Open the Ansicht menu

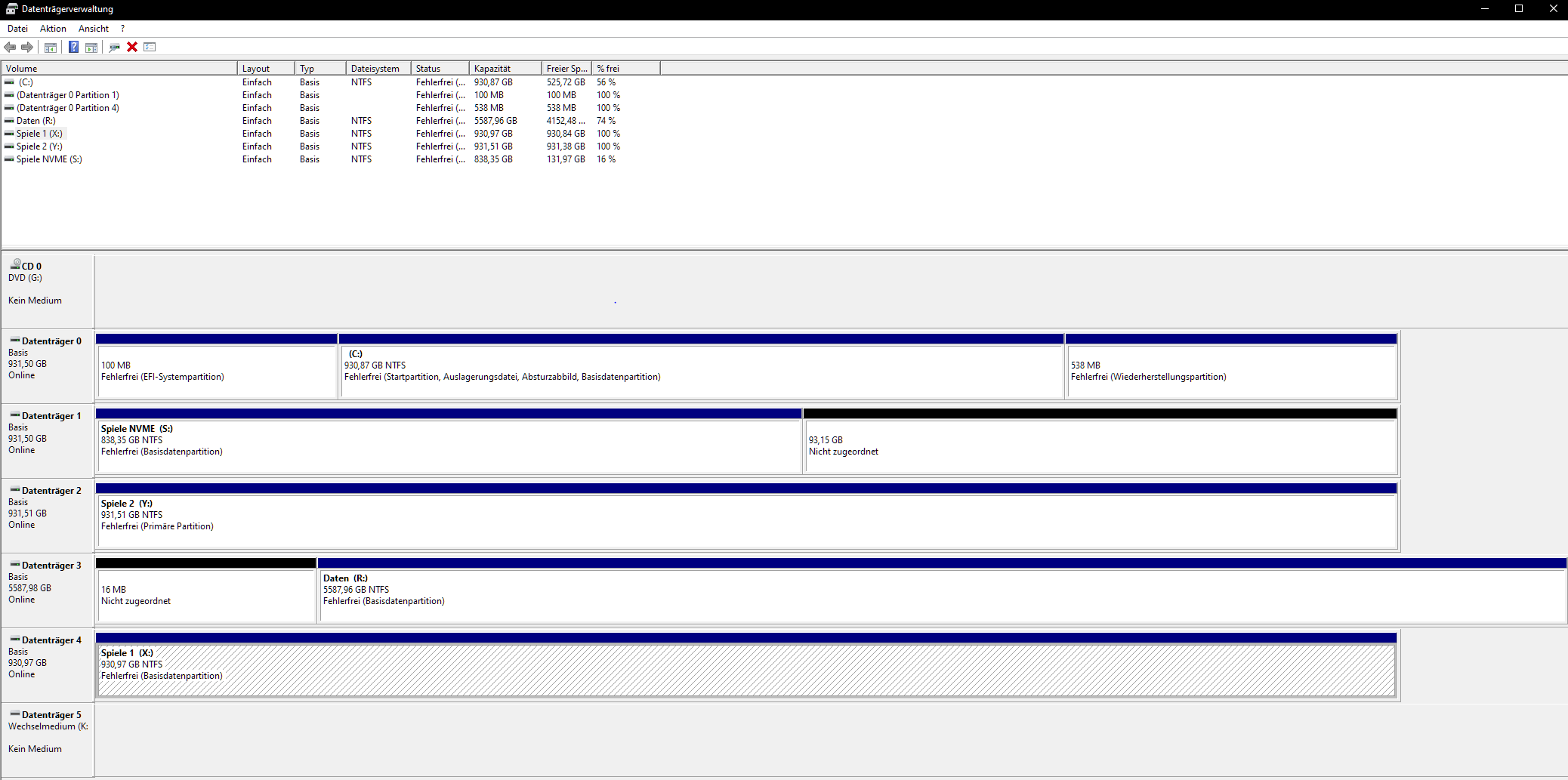click(x=94, y=29)
